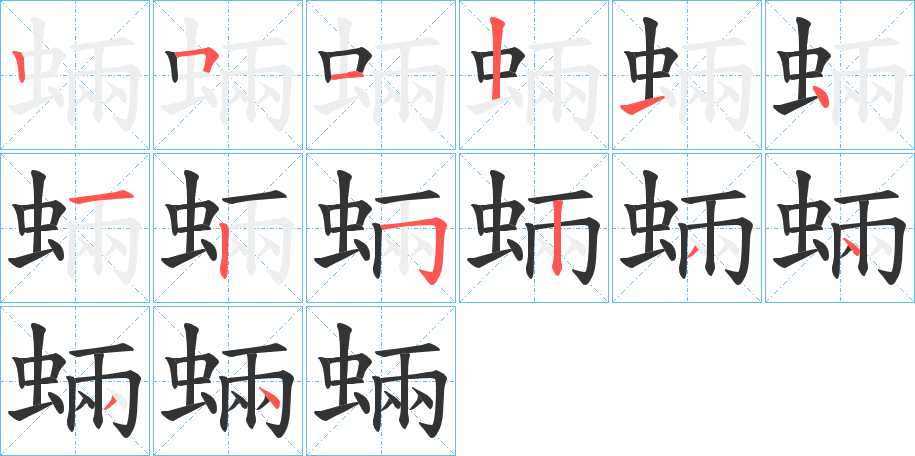Select the second stroke step thumbnail
Screen dimensions: 915x456
[228, 75]
